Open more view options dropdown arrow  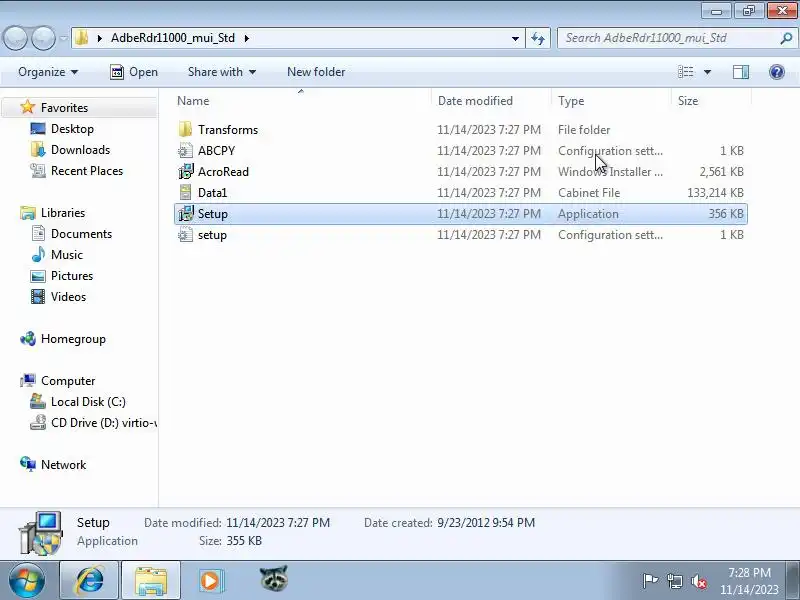708,72
